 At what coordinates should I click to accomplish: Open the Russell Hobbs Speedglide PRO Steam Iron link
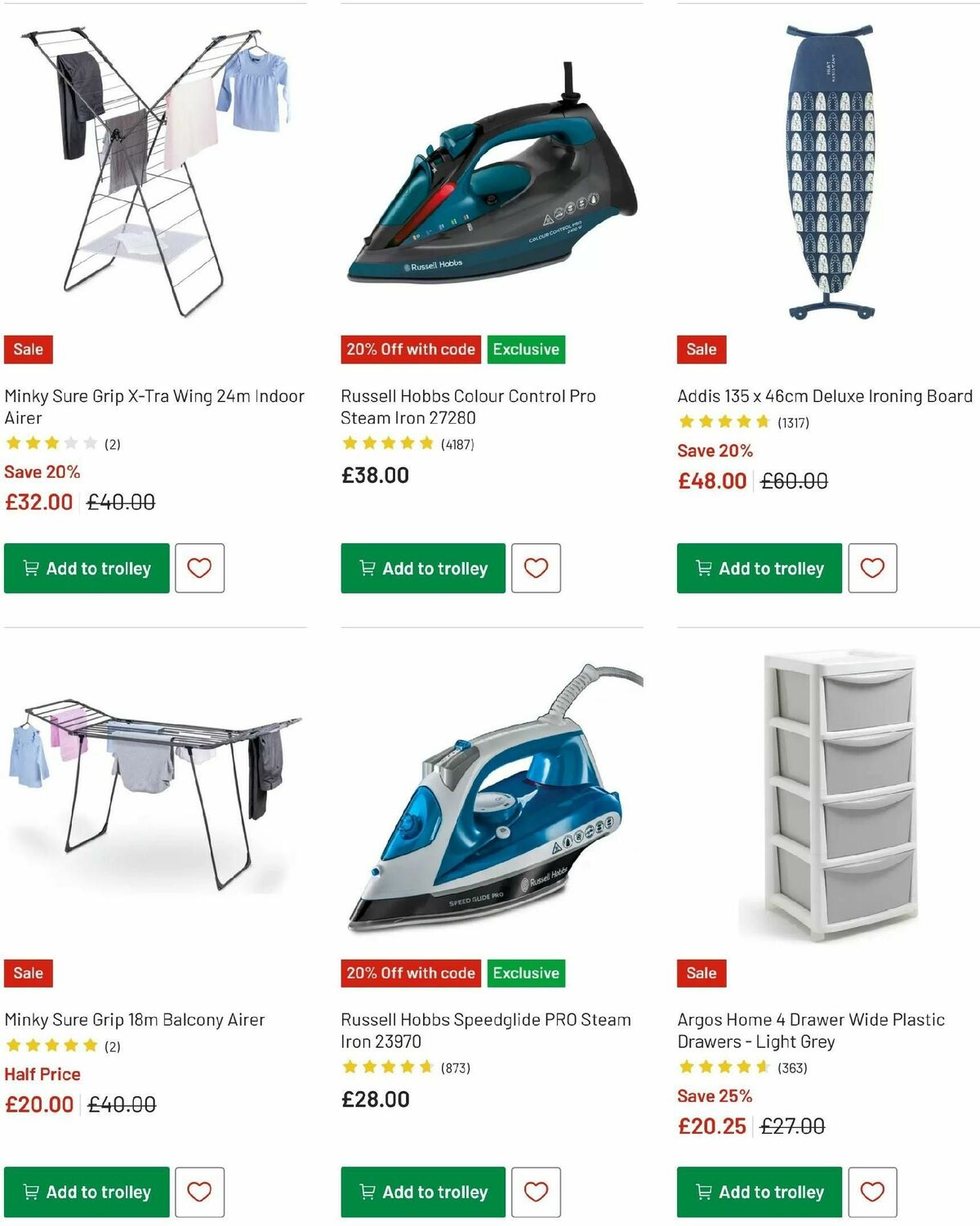point(484,1030)
